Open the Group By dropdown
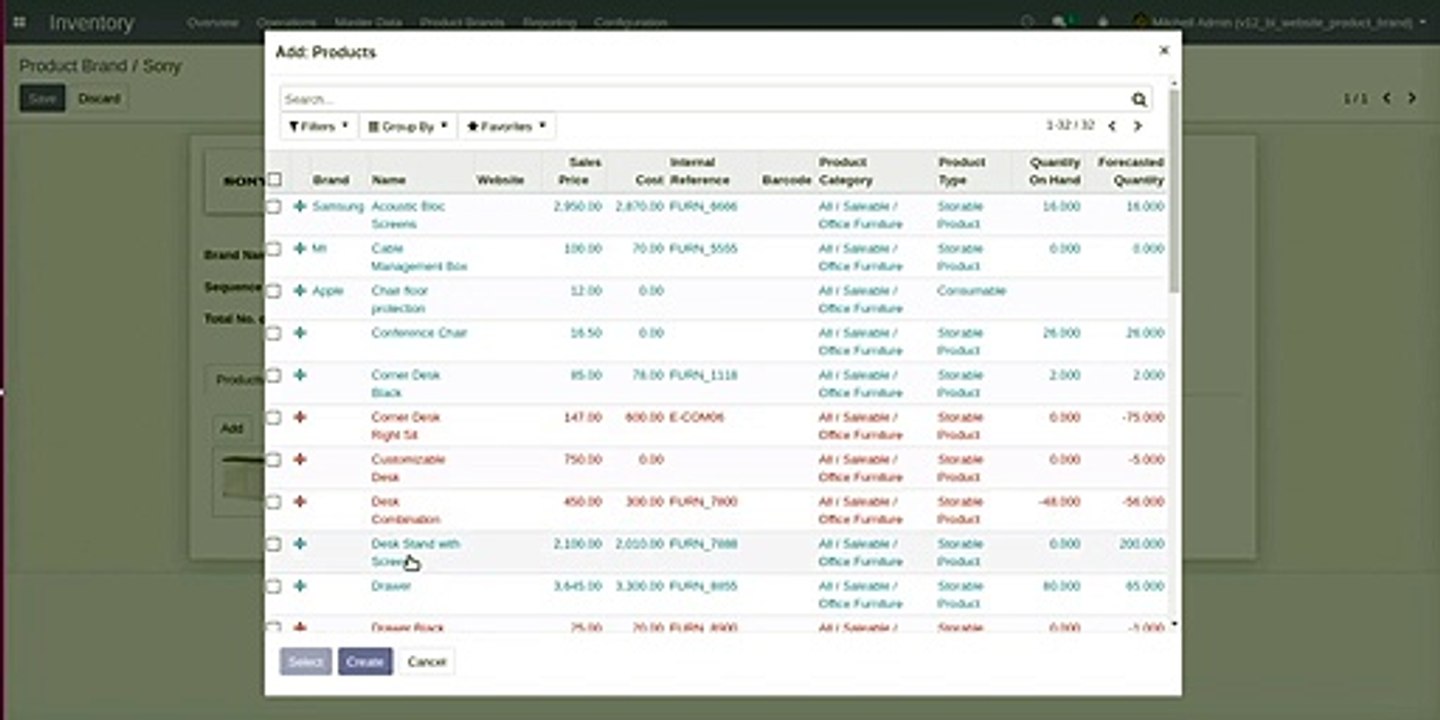This screenshot has width=1440, height=720. 408,127
